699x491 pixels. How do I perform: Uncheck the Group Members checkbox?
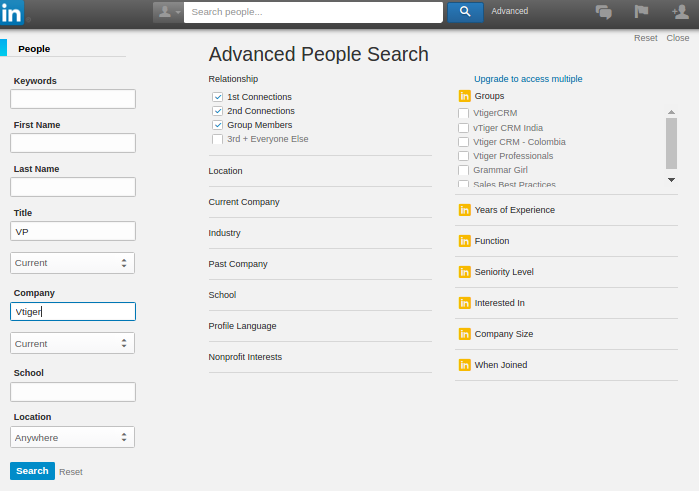click(217, 125)
